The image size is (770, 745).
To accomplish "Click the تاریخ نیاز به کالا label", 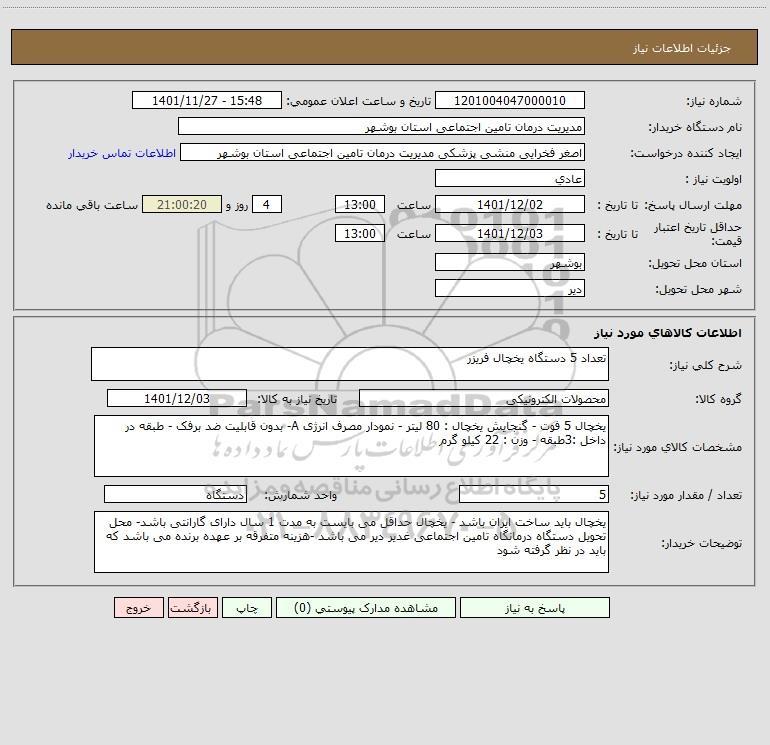I will 297,399.
